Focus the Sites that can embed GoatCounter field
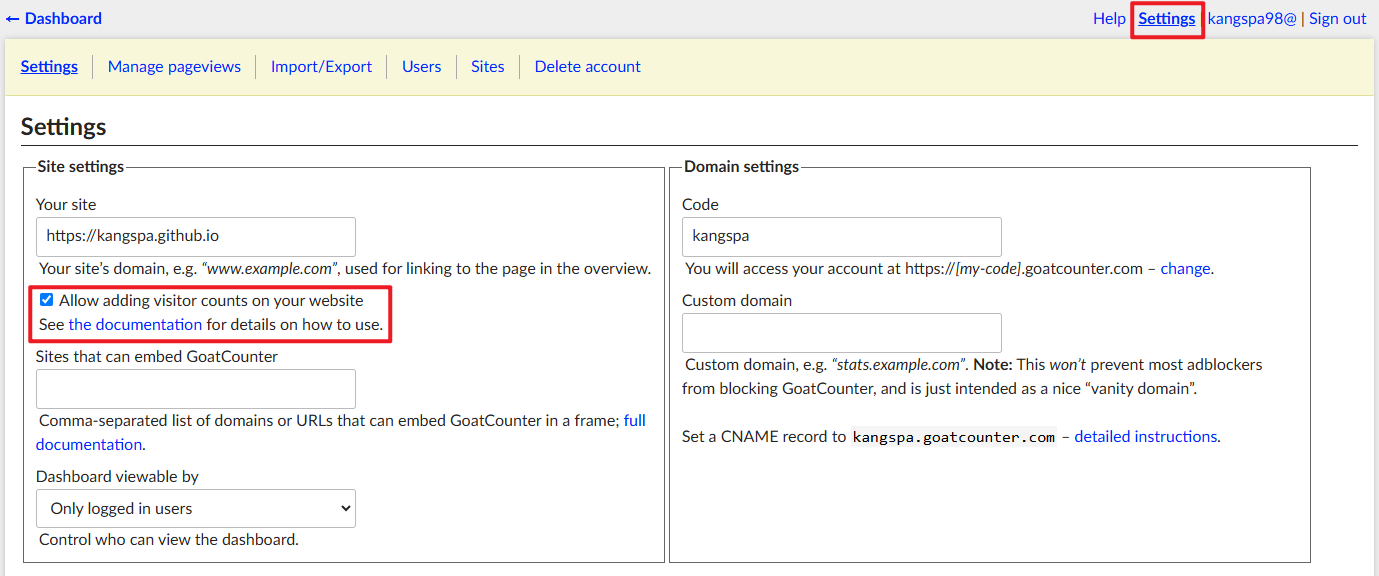This screenshot has width=1379, height=576. click(196, 389)
